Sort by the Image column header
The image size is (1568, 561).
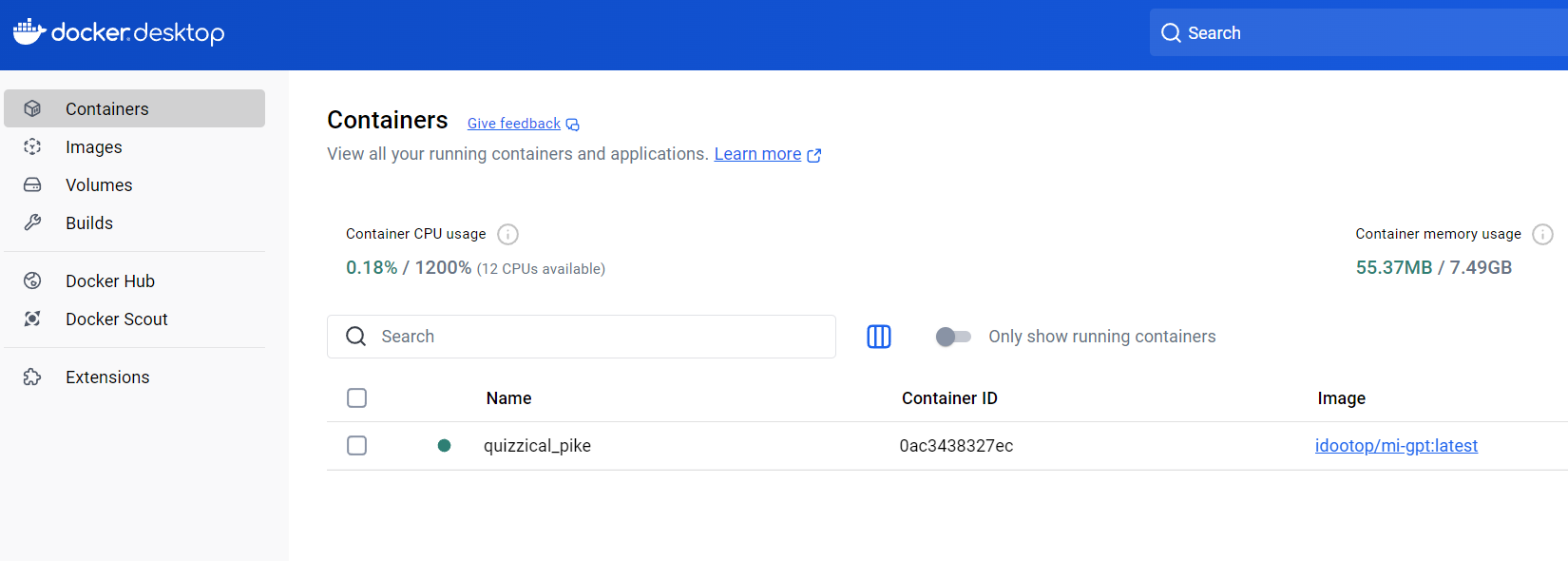click(1341, 397)
